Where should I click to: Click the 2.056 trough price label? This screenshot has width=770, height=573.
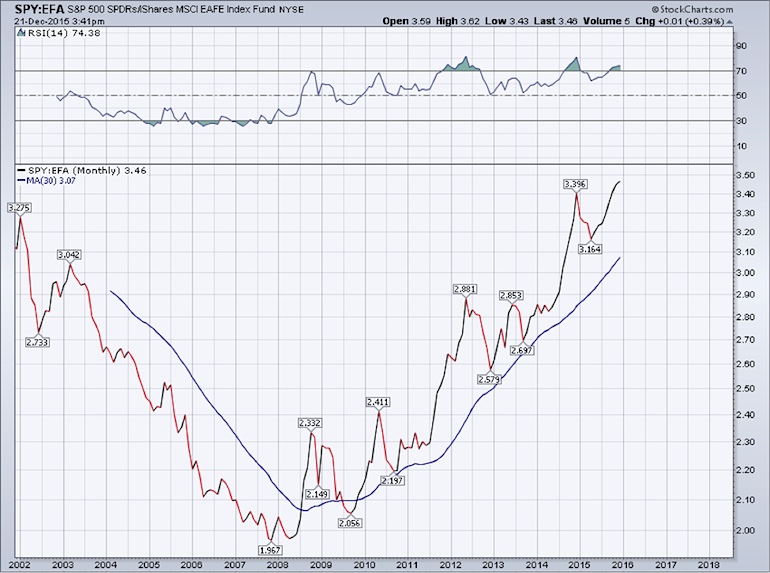click(x=350, y=523)
